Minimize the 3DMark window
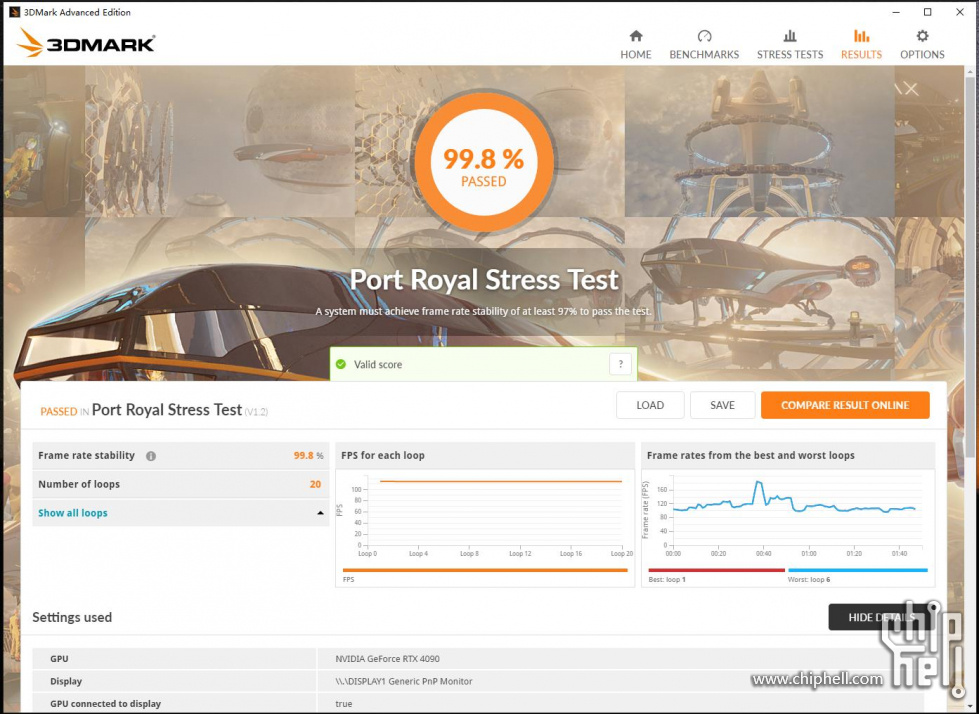The height and width of the screenshot is (714, 979). coord(896,12)
